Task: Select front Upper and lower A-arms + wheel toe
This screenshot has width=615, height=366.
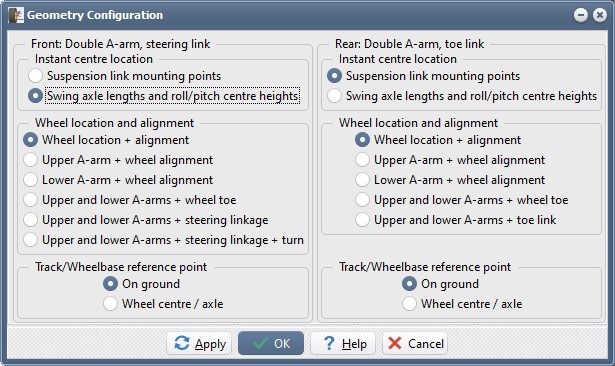Action: [x=130, y=200]
